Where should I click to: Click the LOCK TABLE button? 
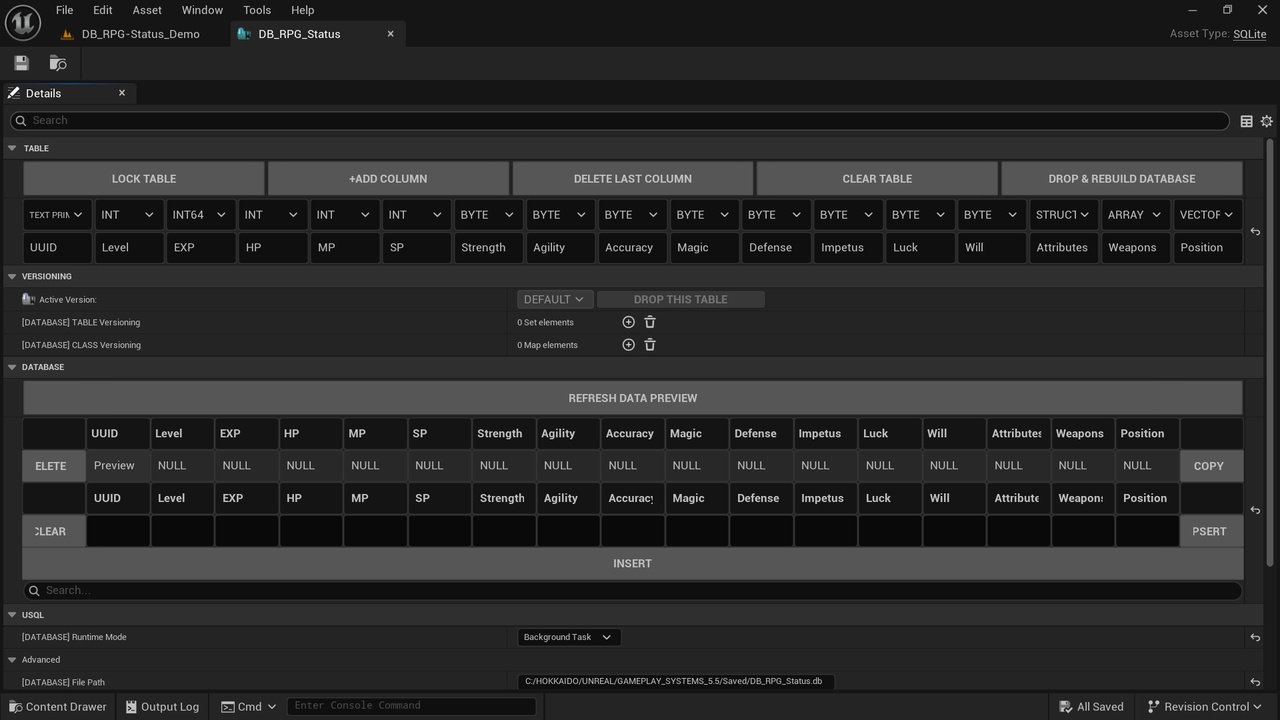click(144, 179)
